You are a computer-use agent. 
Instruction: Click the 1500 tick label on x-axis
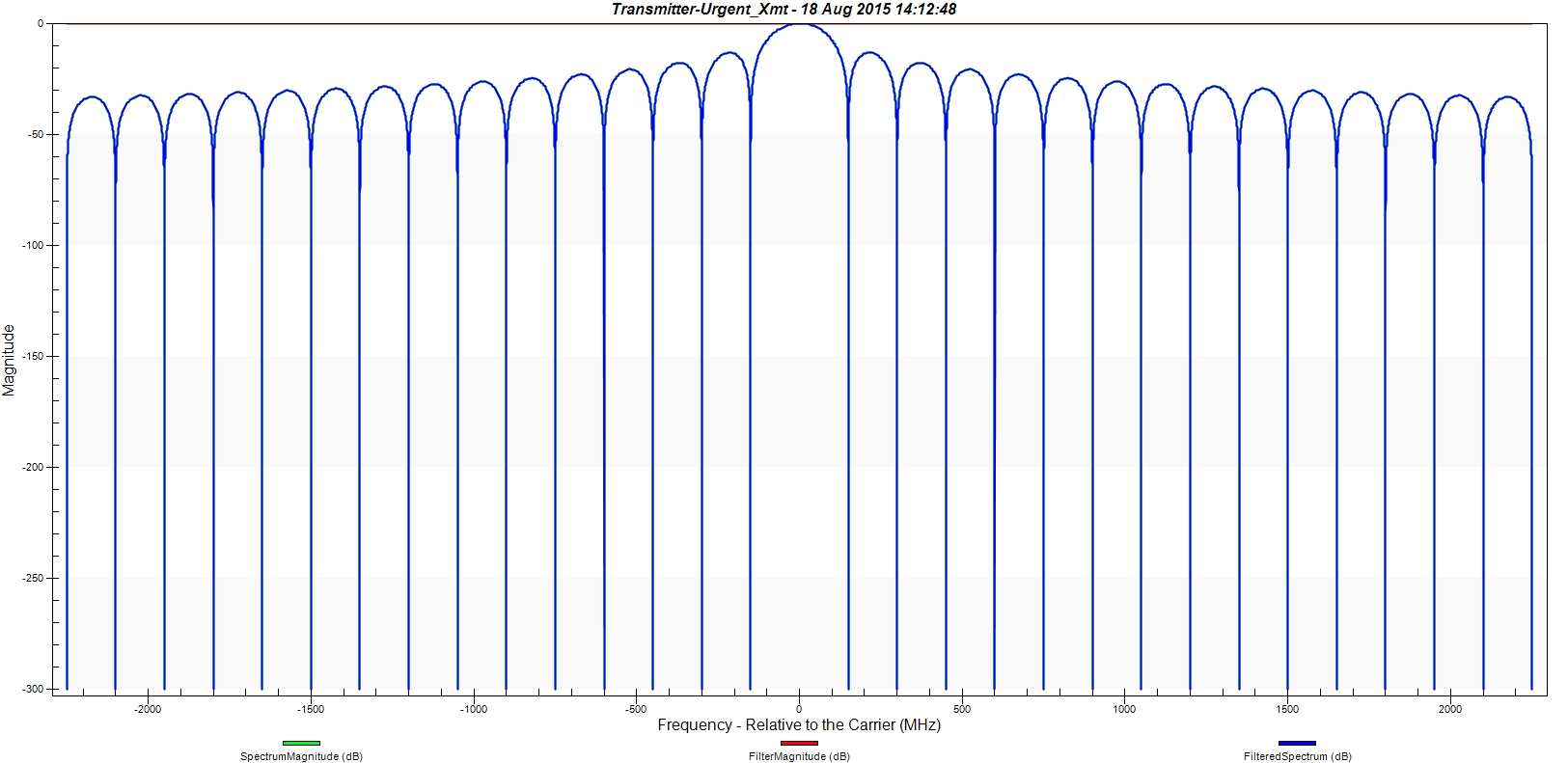point(1287,709)
